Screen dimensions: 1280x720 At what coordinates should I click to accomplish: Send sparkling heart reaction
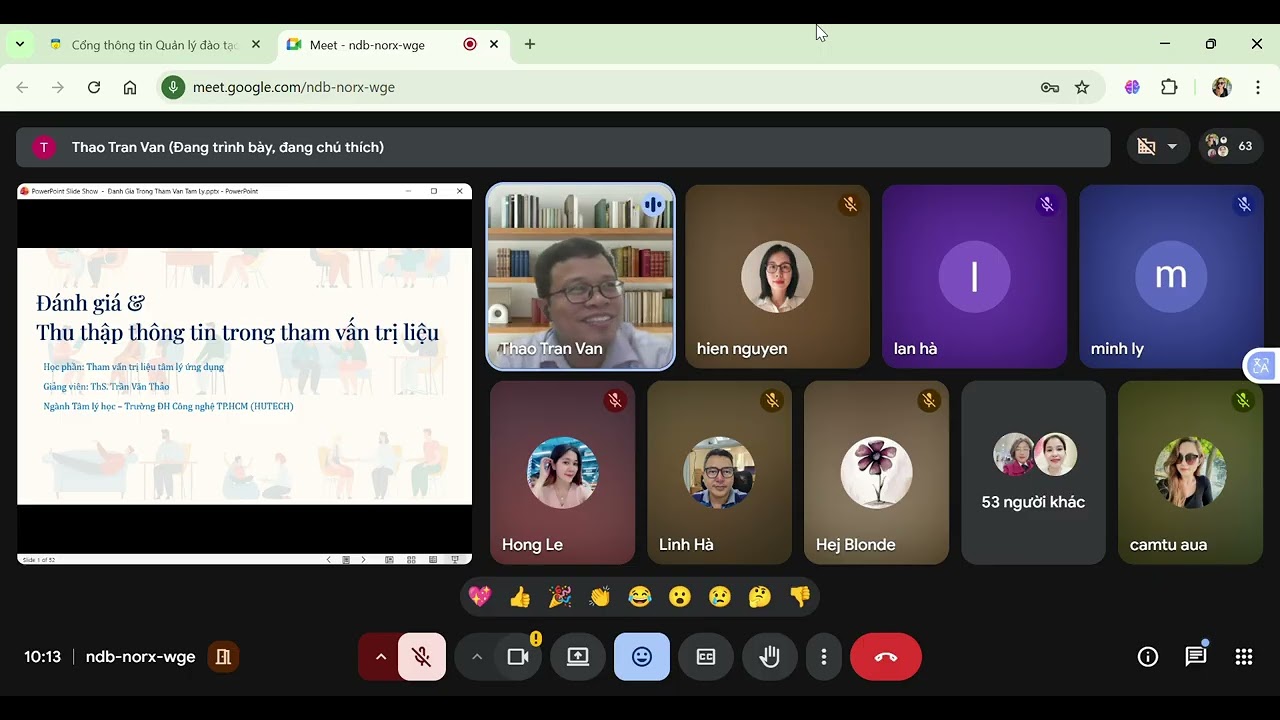pyautogui.click(x=480, y=597)
